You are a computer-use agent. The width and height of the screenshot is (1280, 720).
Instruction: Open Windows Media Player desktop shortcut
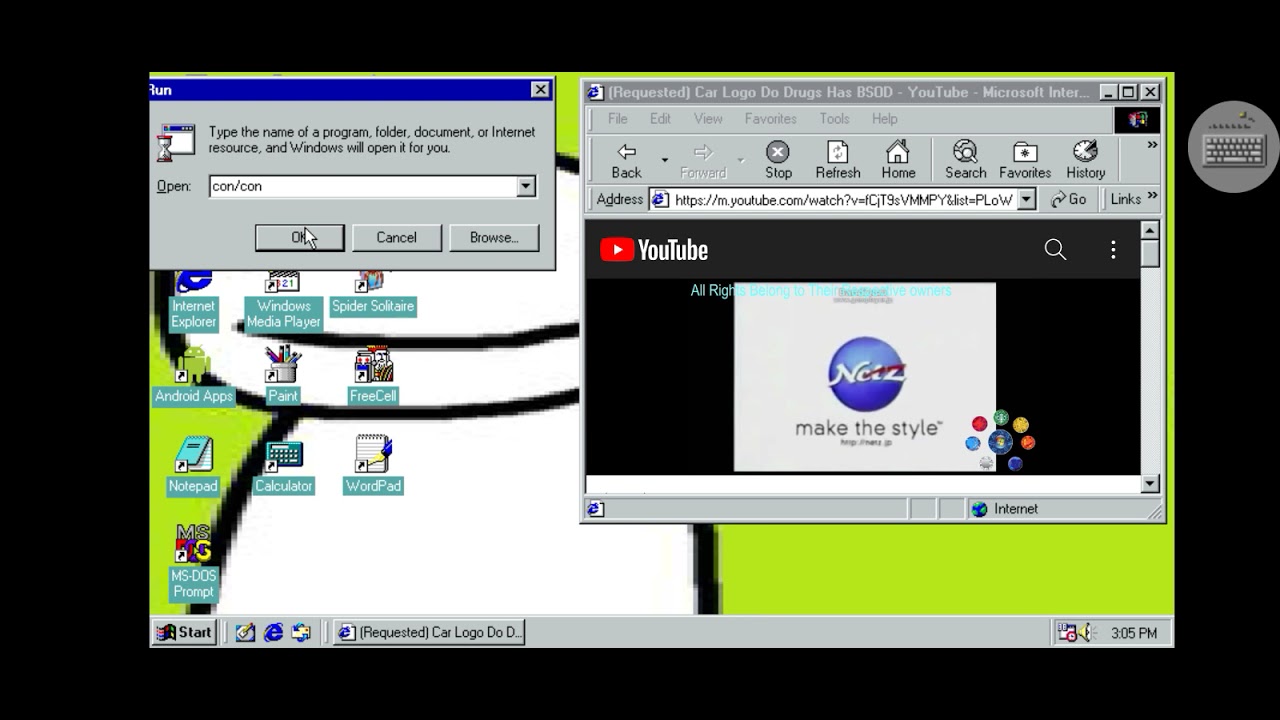click(283, 299)
